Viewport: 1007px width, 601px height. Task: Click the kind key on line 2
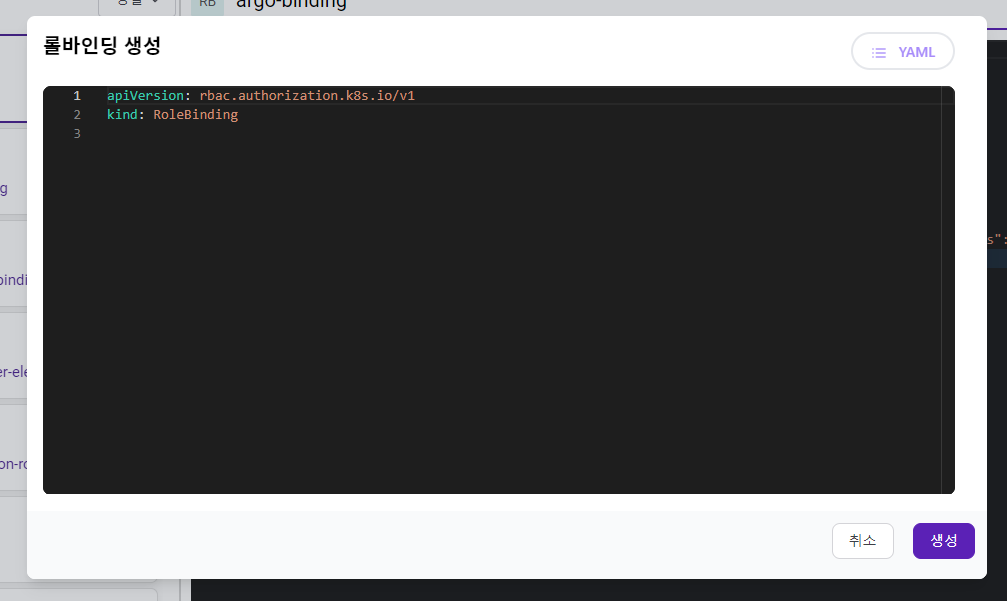click(122, 114)
